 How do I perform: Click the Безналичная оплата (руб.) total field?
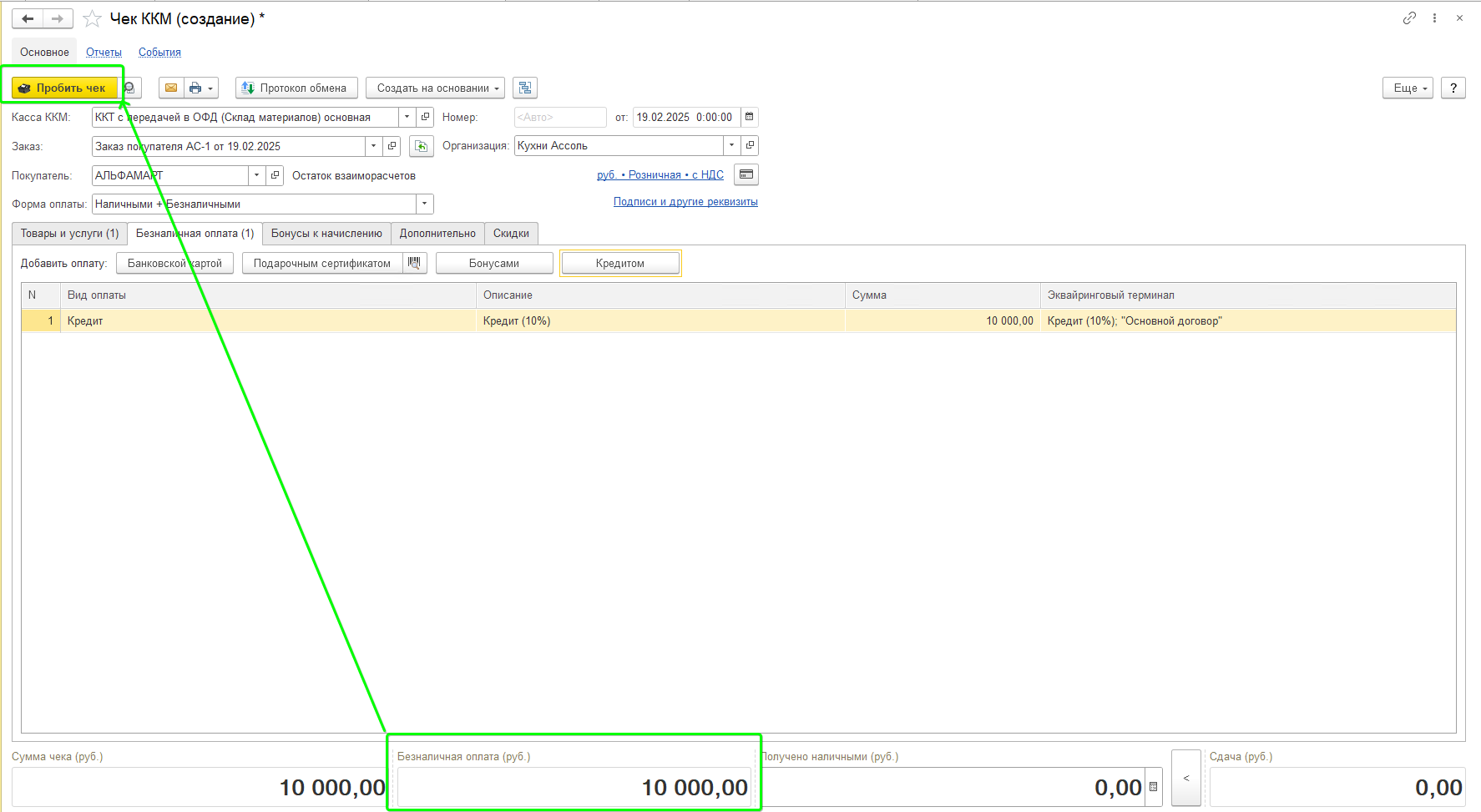(x=574, y=787)
